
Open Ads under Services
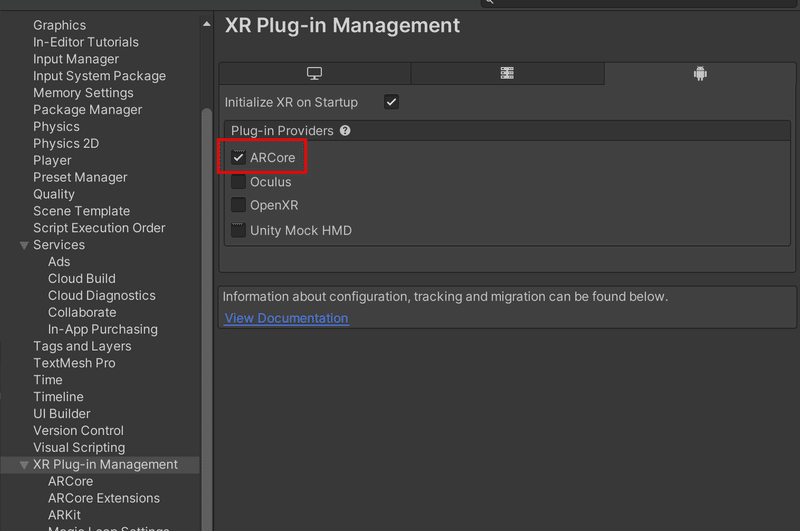[59, 261]
